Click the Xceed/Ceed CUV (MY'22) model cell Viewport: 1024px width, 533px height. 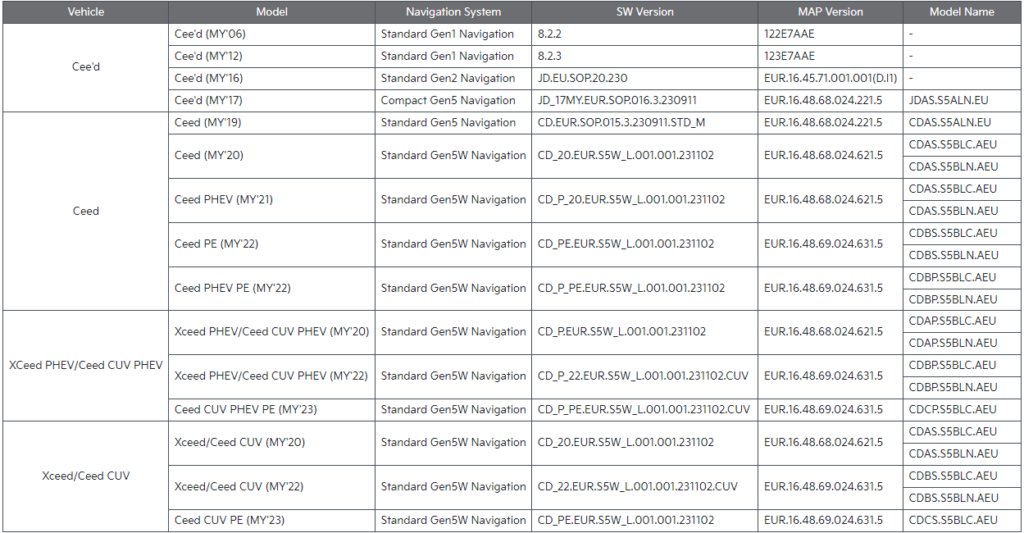[x=272, y=487]
